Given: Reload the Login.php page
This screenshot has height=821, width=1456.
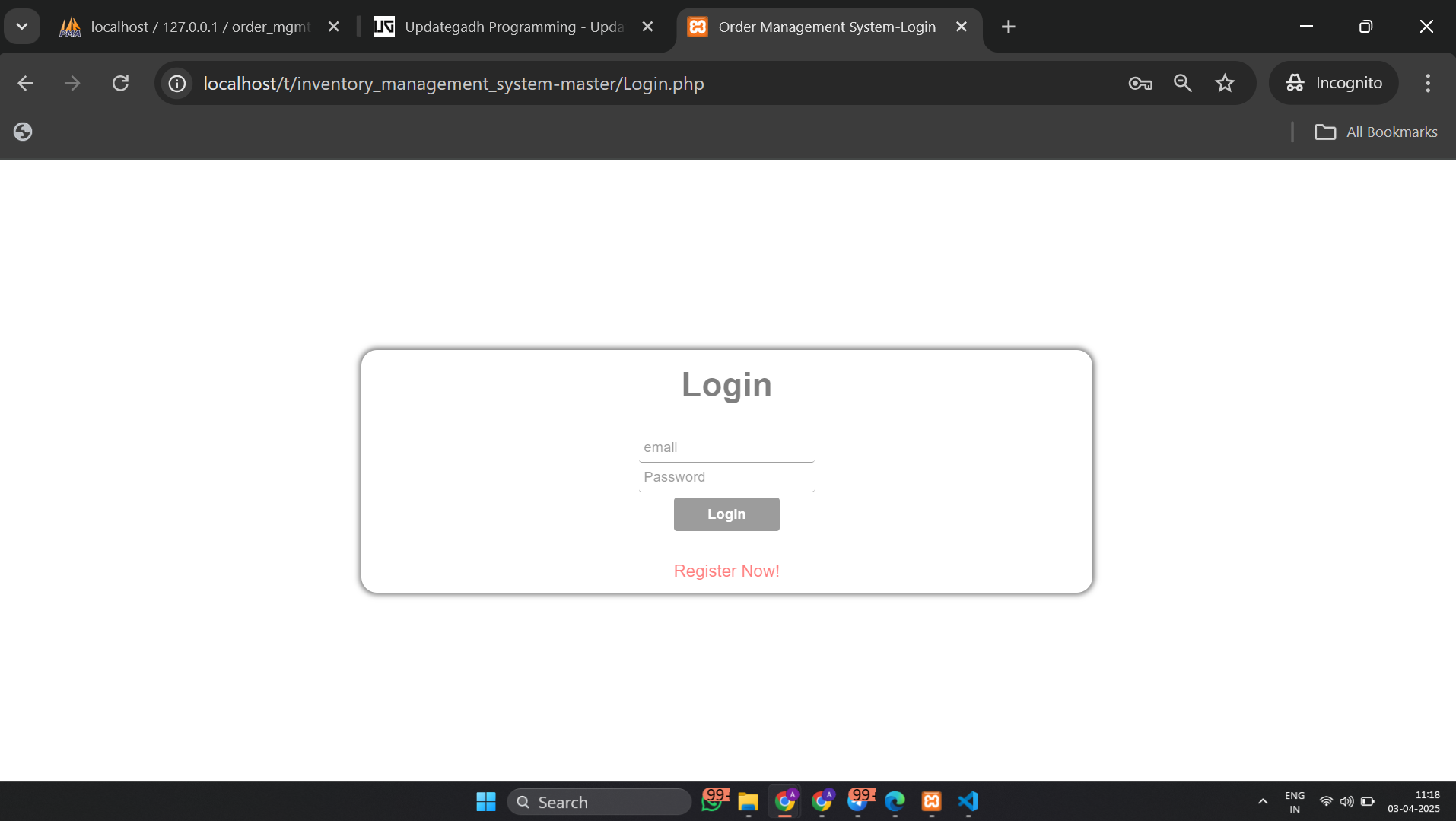Looking at the screenshot, I should (x=121, y=83).
